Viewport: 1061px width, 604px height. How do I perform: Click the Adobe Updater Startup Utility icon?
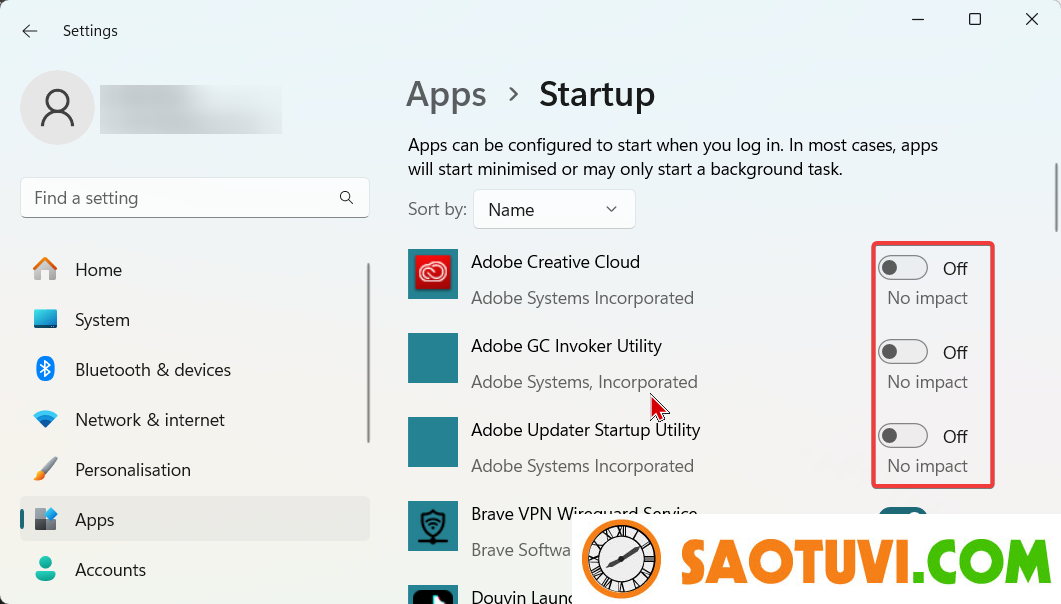(x=433, y=442)
